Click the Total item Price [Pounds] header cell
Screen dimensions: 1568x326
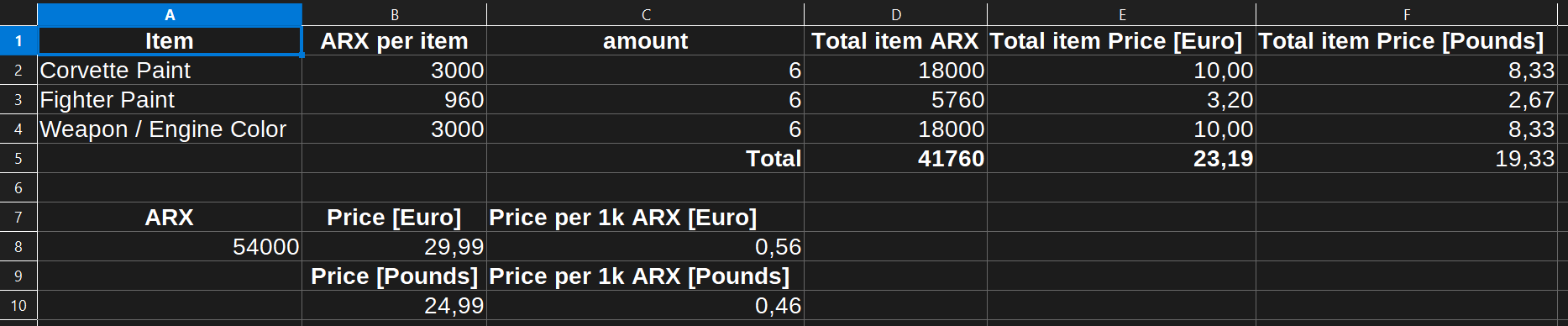(1407, 40)
